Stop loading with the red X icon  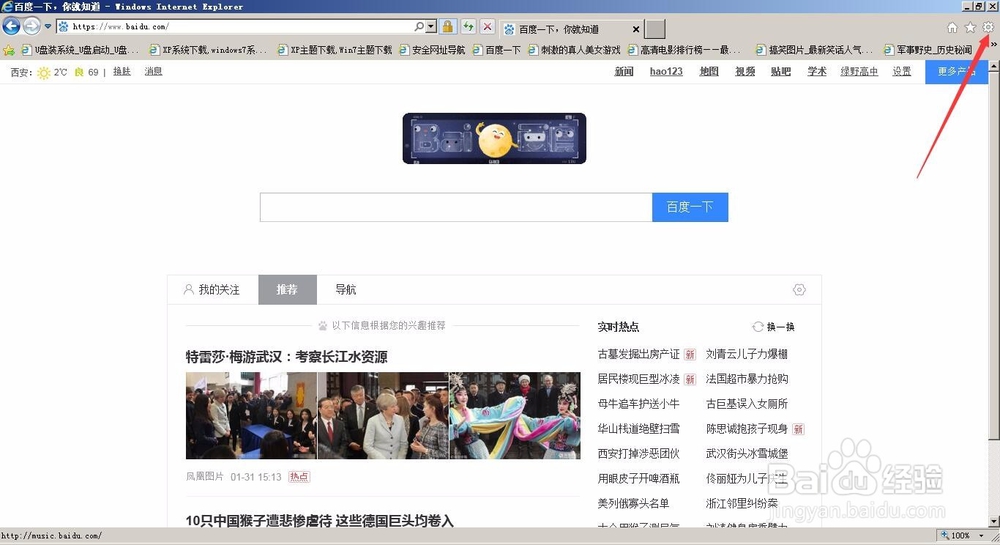click(487, 27)
